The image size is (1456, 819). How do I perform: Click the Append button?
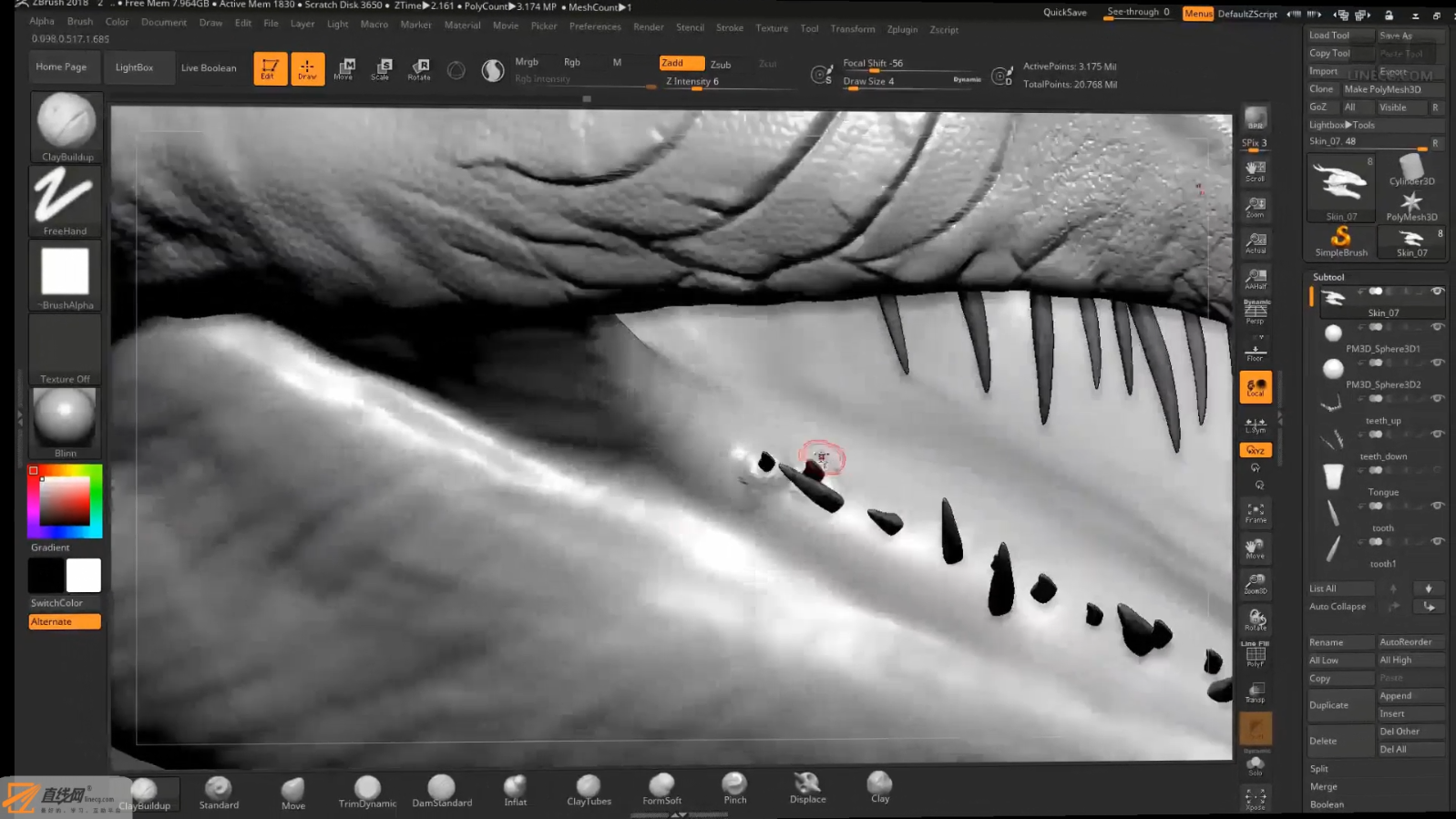click(x=1411, y=696)
